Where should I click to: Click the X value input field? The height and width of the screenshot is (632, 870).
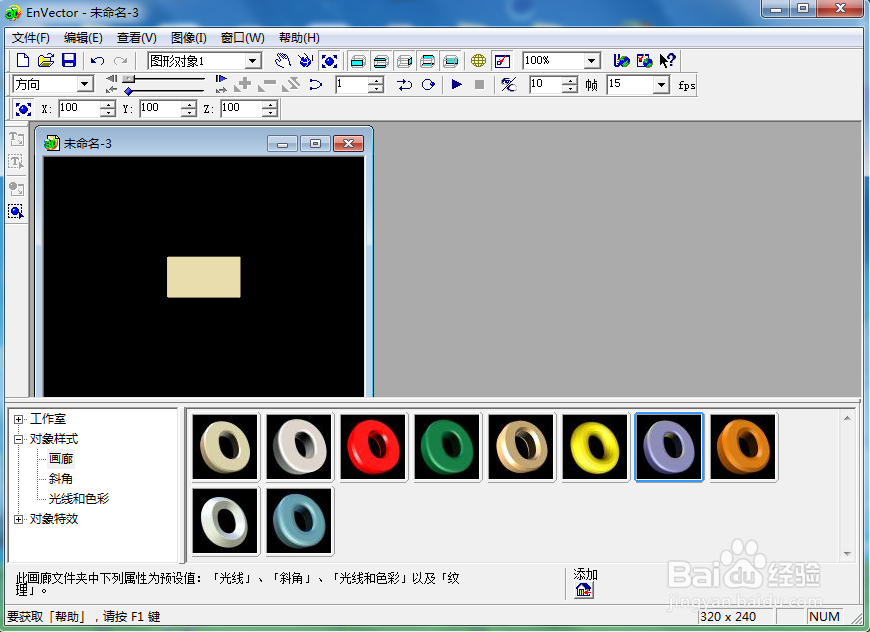click(79, 108)
